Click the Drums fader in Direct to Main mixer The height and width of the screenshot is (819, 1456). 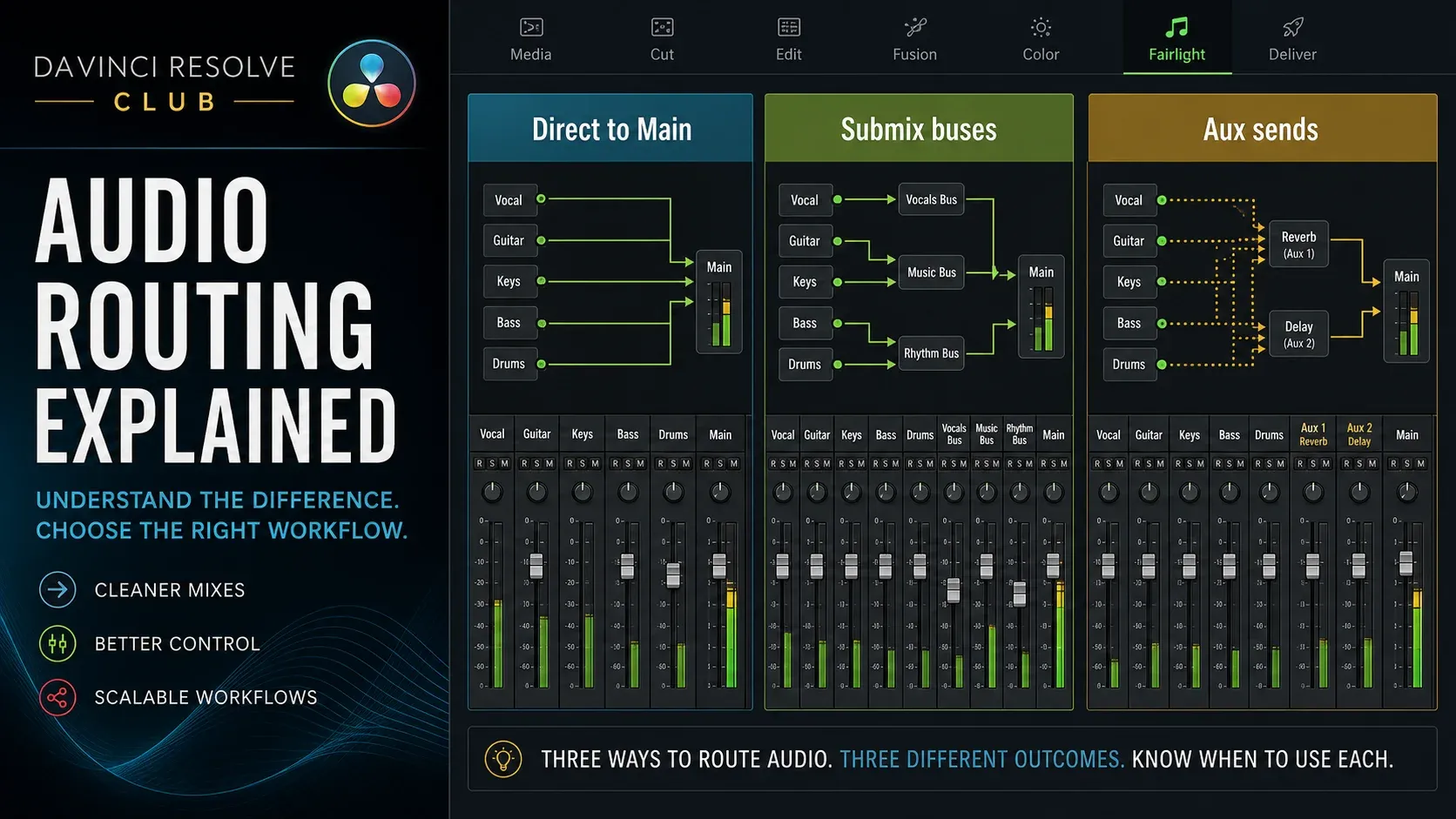click(x=672, y=574)
